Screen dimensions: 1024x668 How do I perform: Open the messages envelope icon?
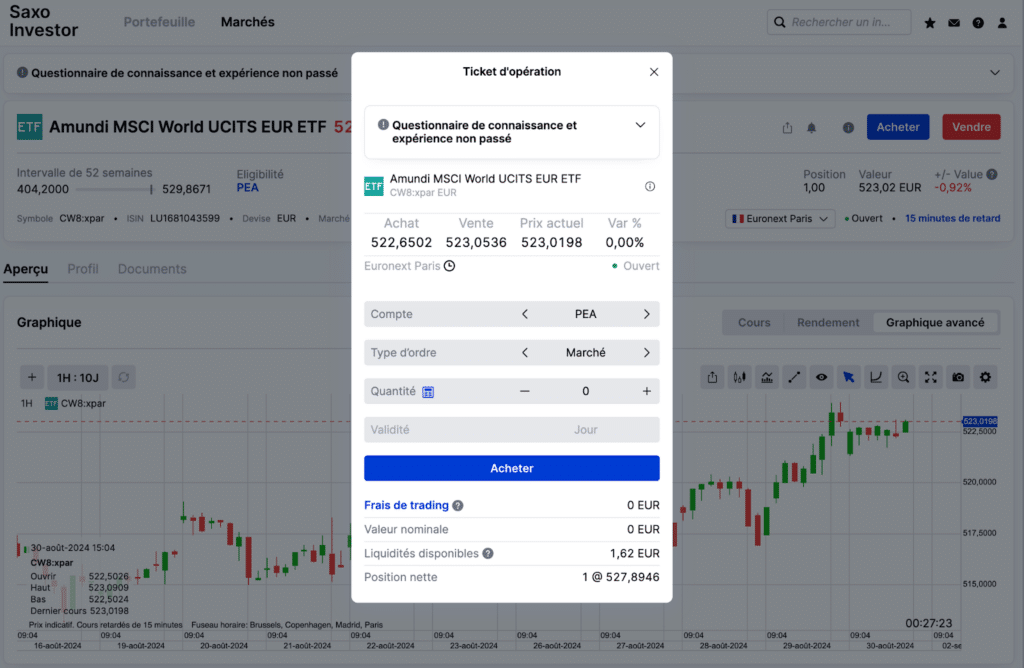point(954,23)
